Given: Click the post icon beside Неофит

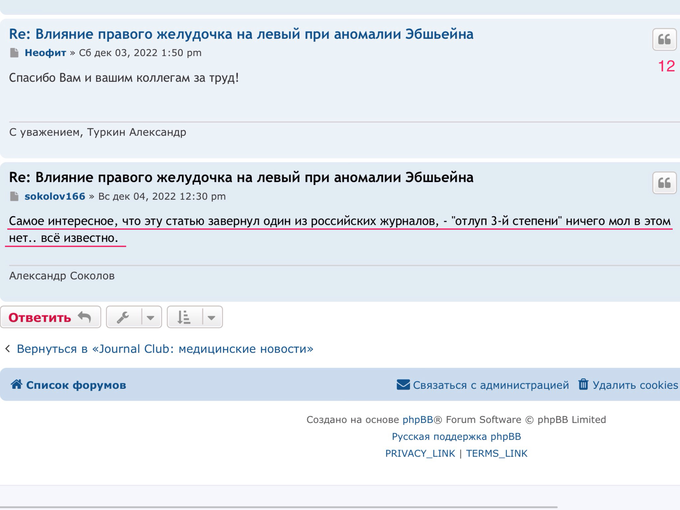Looking at the screenshot, I should [14, 53].
